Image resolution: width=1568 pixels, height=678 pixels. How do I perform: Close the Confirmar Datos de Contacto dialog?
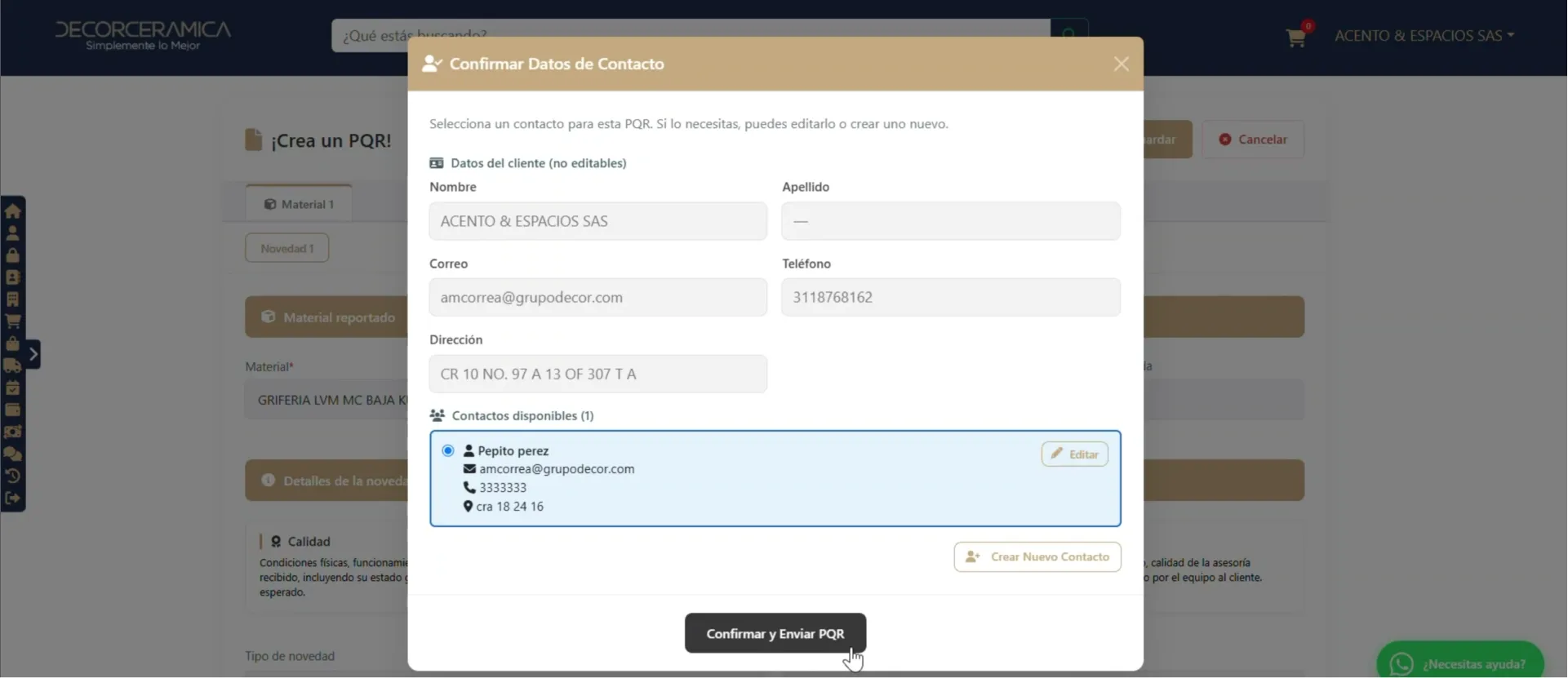point(1122,64)
